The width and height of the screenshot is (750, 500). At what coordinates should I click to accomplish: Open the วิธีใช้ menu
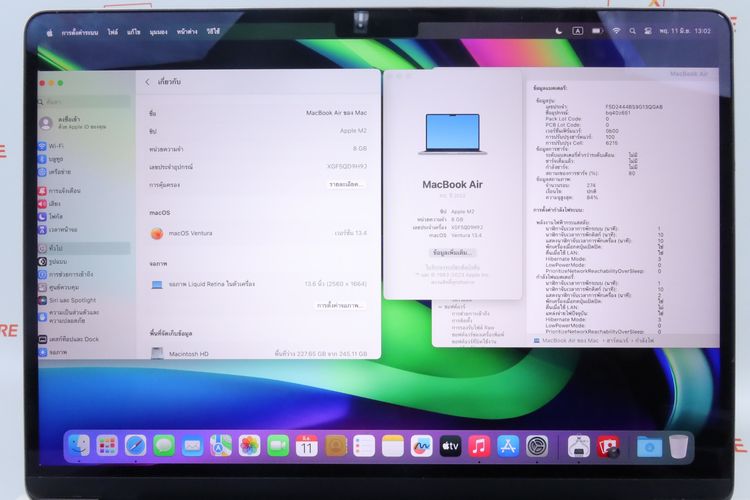click(213, 31)
